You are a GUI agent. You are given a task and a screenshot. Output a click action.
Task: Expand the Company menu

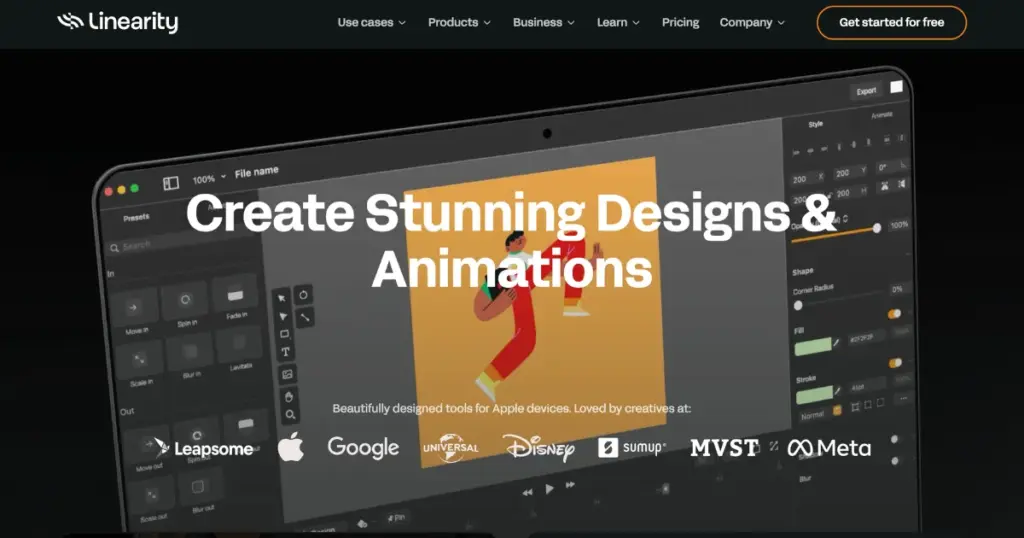[x=752, y=22]
